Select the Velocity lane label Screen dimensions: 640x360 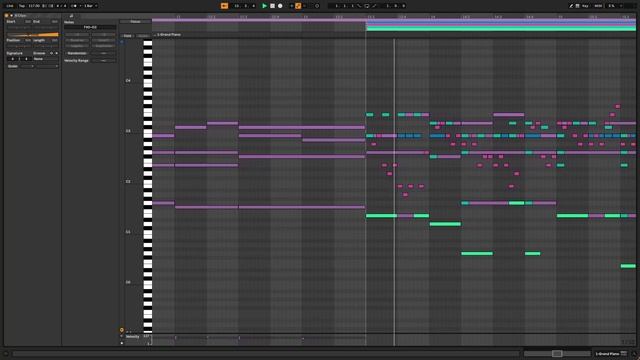[x=133, y=337]
